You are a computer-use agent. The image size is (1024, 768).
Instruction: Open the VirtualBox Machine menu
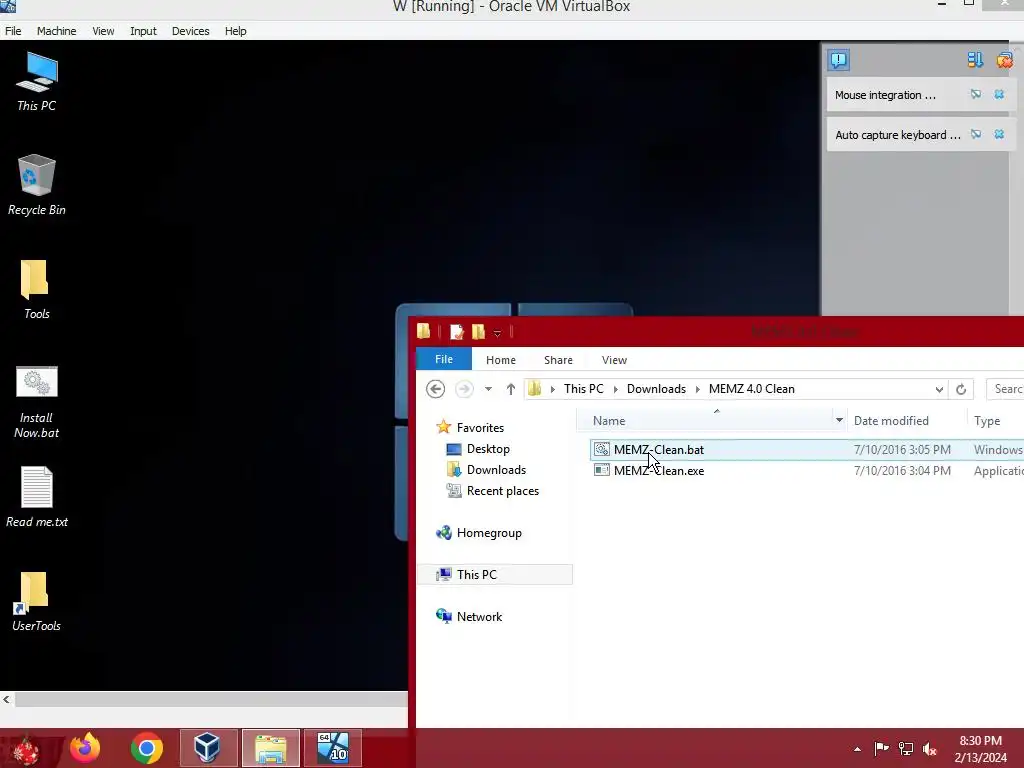56,31
